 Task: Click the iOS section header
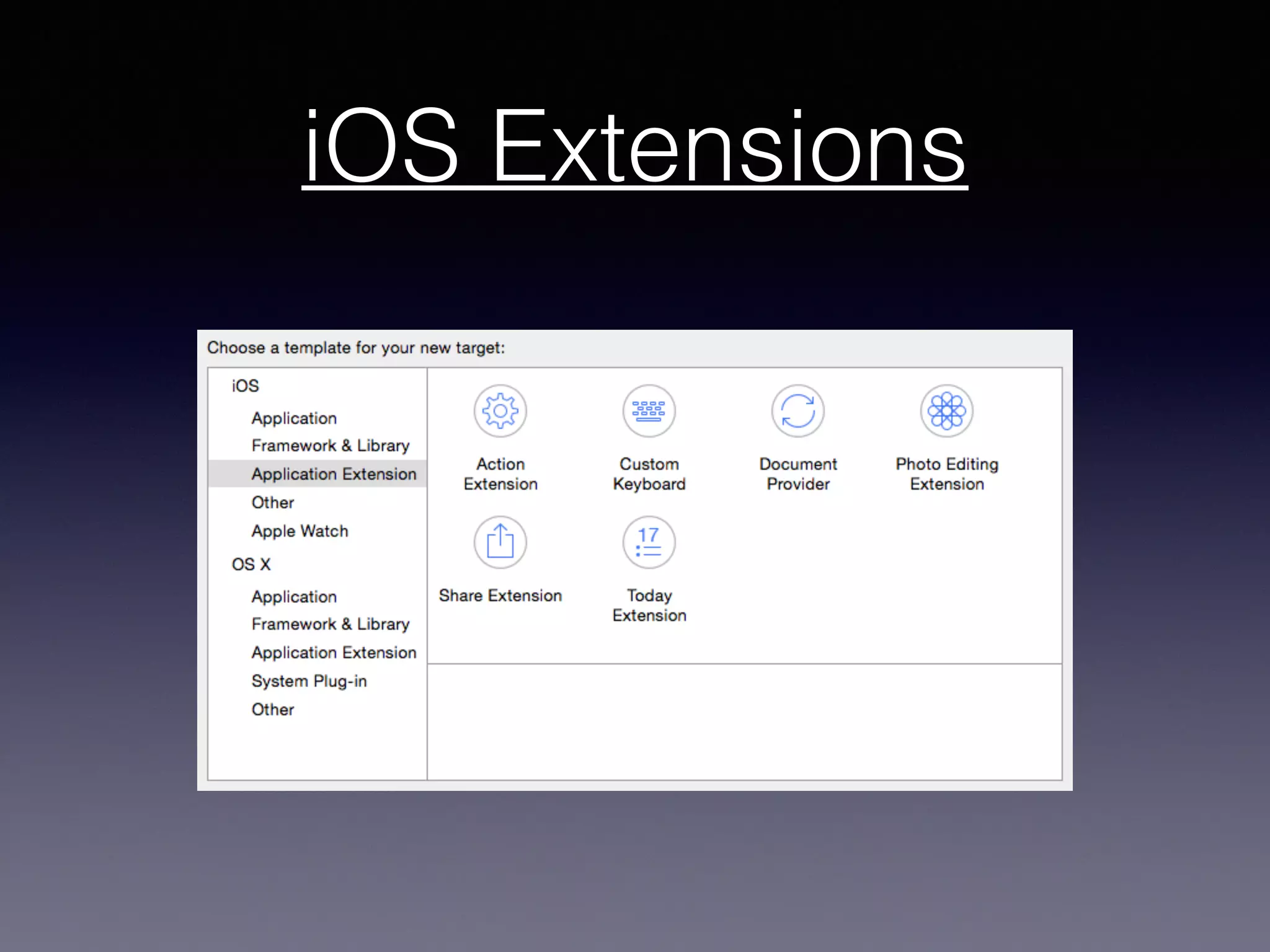tap(245, 386)
